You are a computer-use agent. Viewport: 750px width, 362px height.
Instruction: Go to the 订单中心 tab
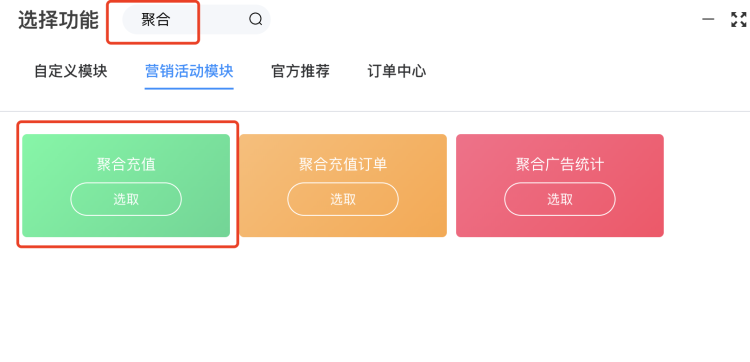(397, 71)
